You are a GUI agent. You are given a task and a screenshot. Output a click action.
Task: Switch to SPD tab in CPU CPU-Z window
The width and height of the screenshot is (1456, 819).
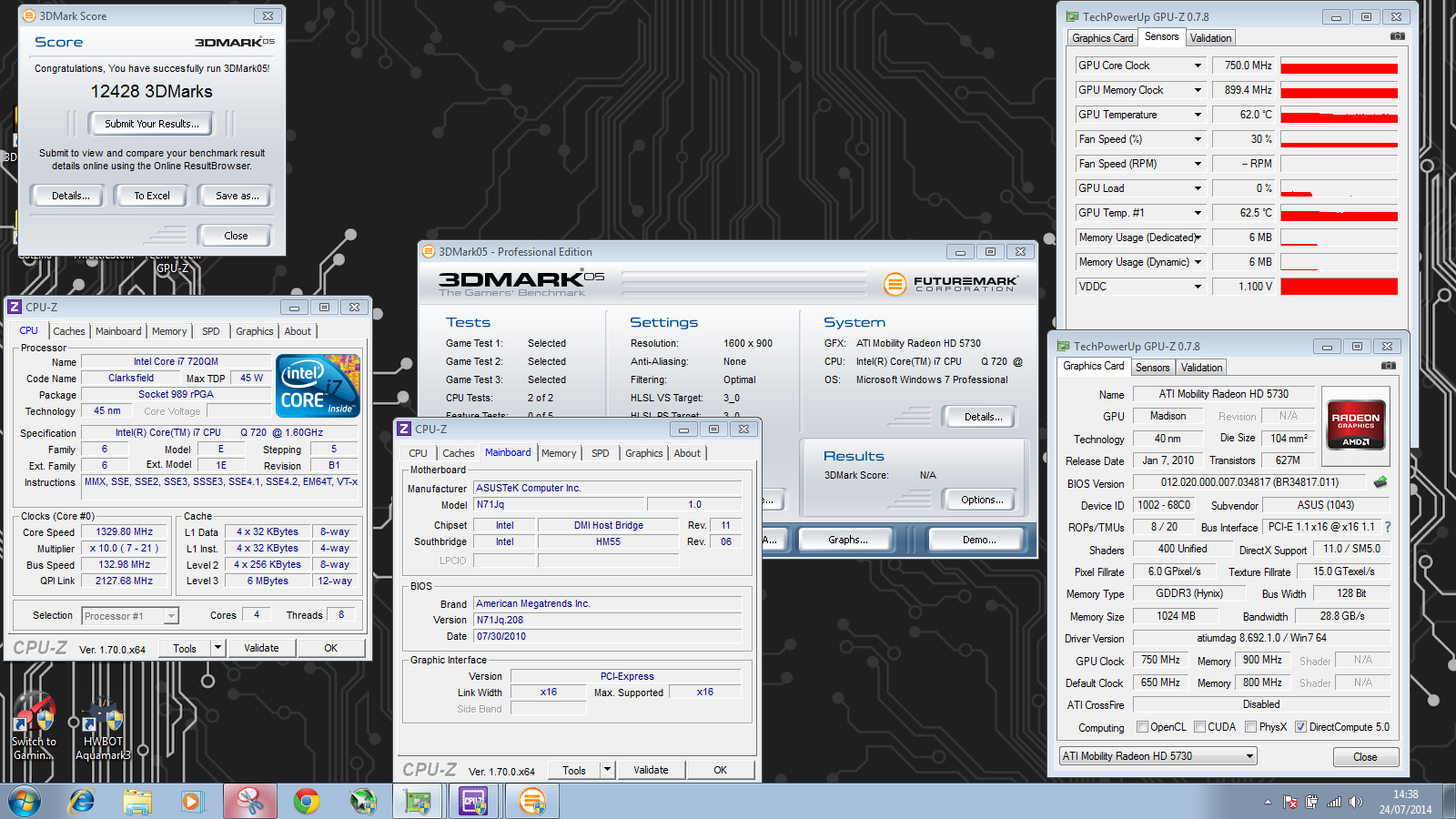(211, 331)
